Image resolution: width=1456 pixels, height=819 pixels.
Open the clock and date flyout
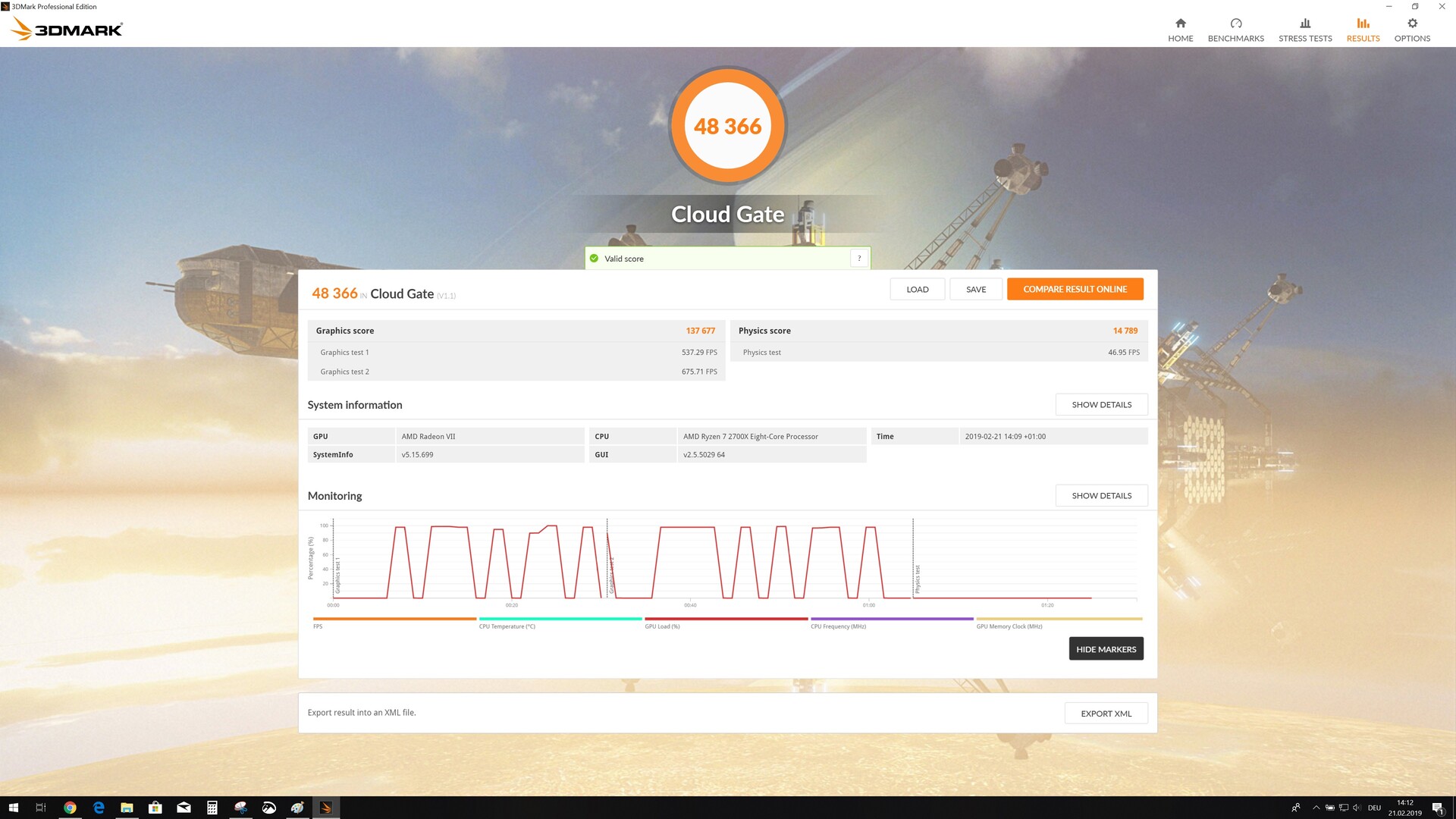1404,808
